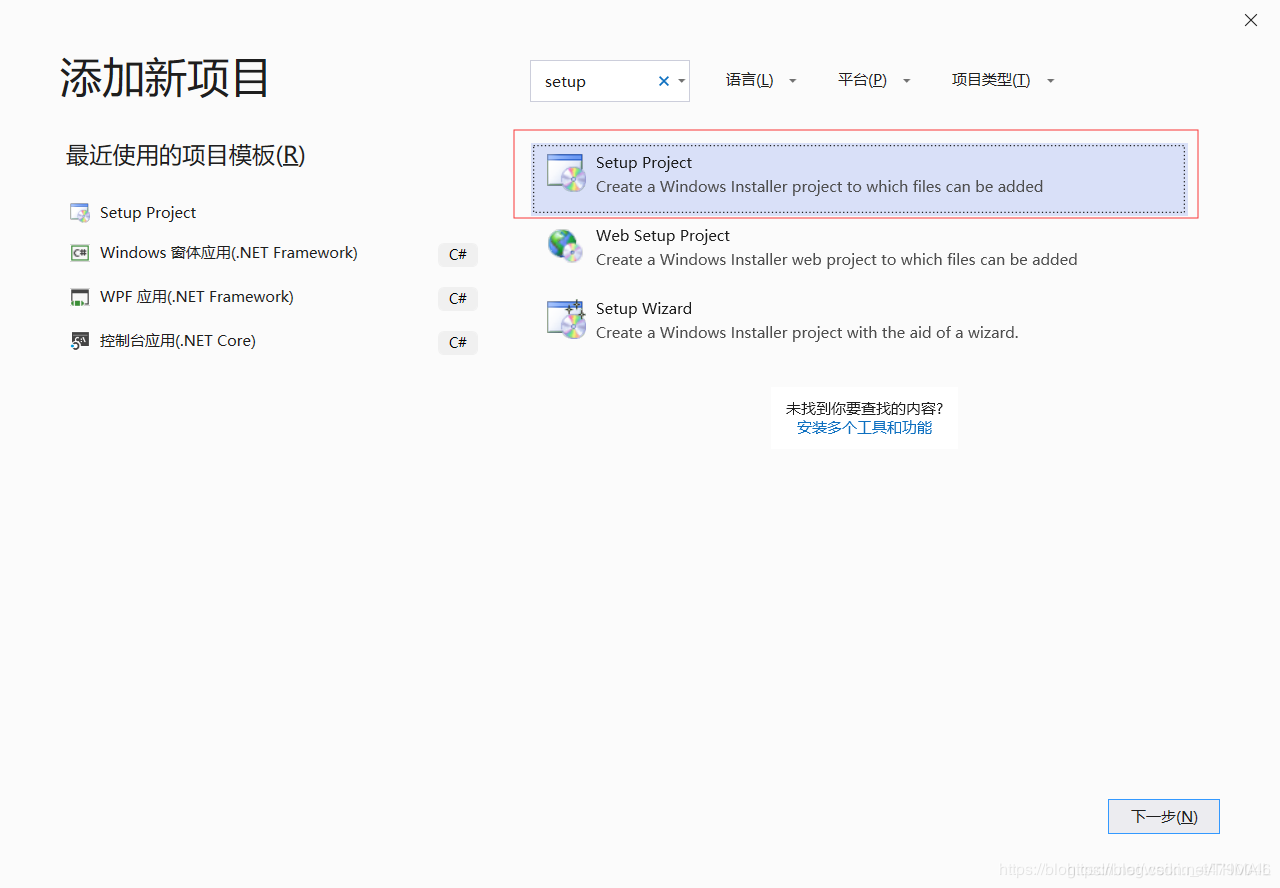Image resolution: width=1280 pixels, height=888 pixels.
Task: Click the recent Setup Project icon
Action: [x=80, y=212]
